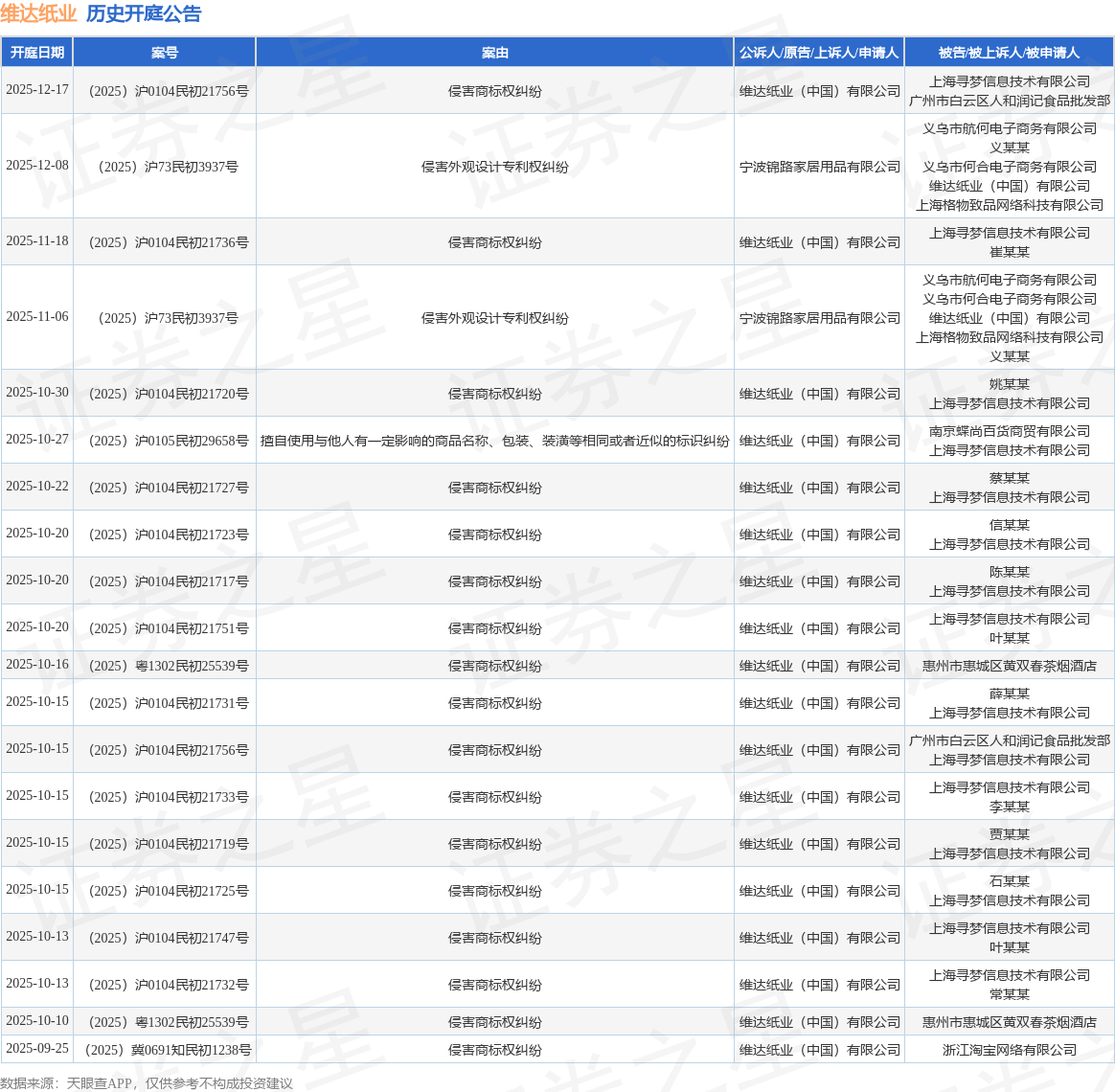Click 侵害外观设计专利权纠纷 in the 2025-12-08 row
1115x1092 pixels.
[x=495, y=167]
